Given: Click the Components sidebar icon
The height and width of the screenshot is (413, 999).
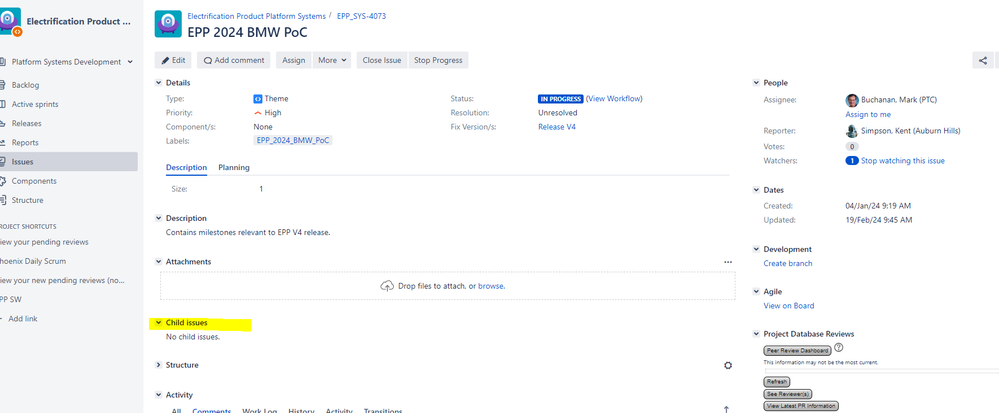Looking at the screenshot, I should (3, 180).
